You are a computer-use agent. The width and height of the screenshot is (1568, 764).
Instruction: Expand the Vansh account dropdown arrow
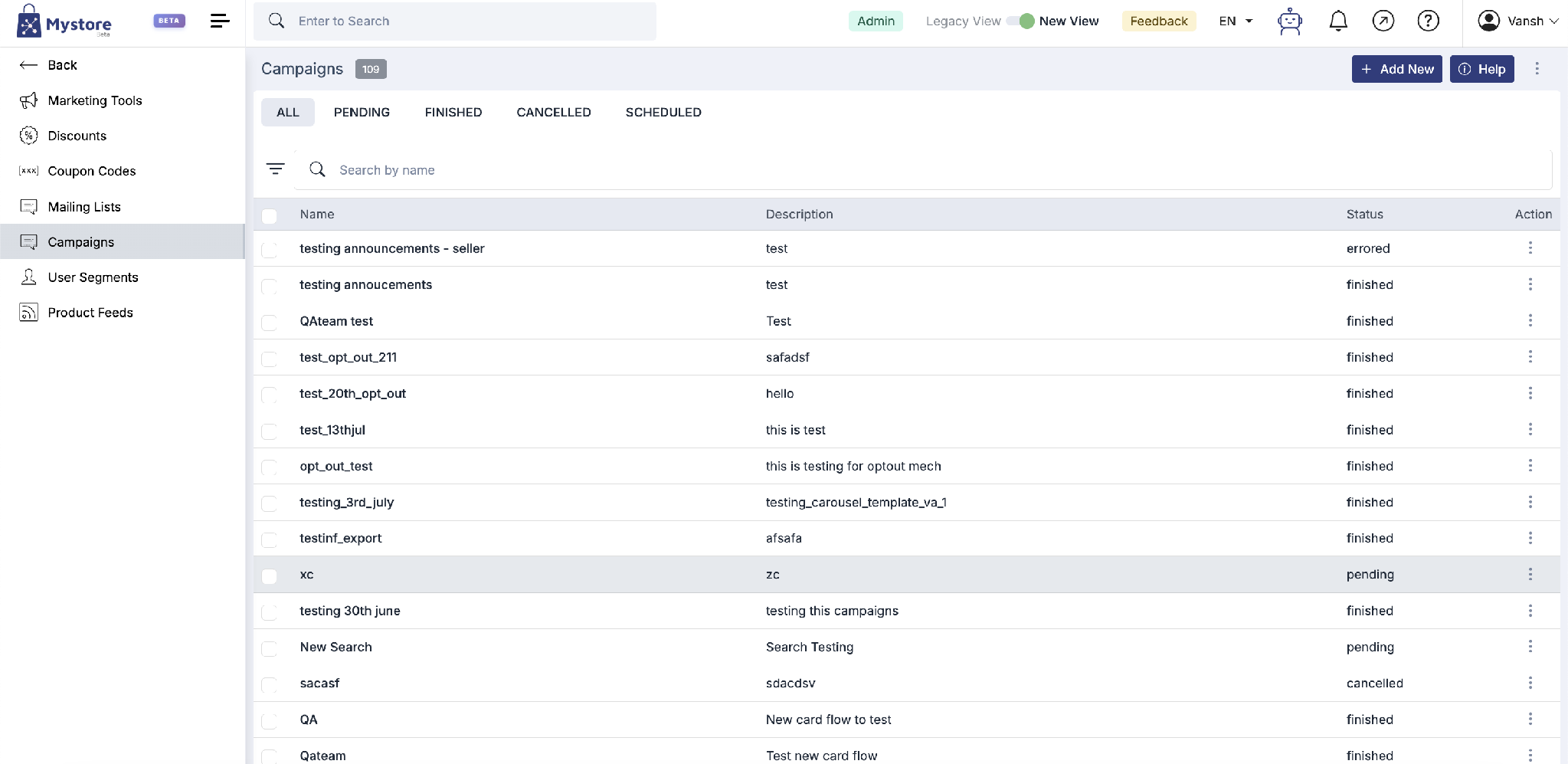(1554, 21)
